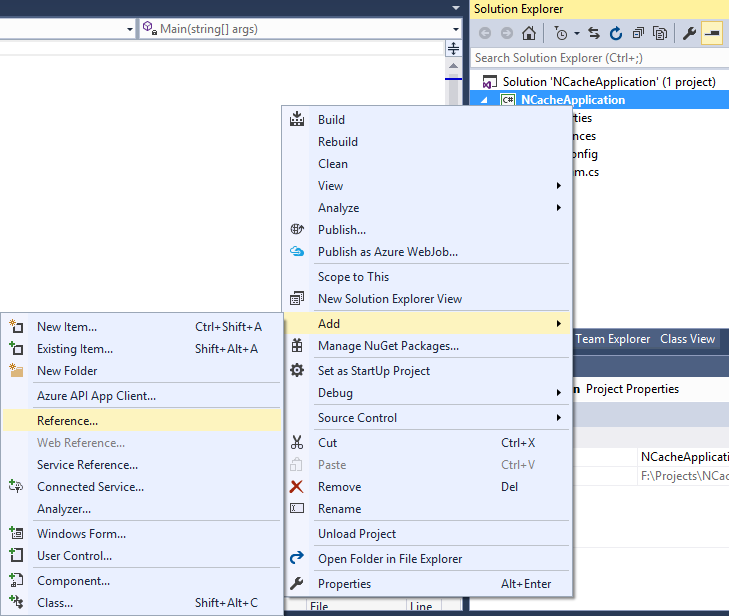The image size is (729, 616).
Task: Click the Class icon in Add submenu
Action: tap(16, 602)
